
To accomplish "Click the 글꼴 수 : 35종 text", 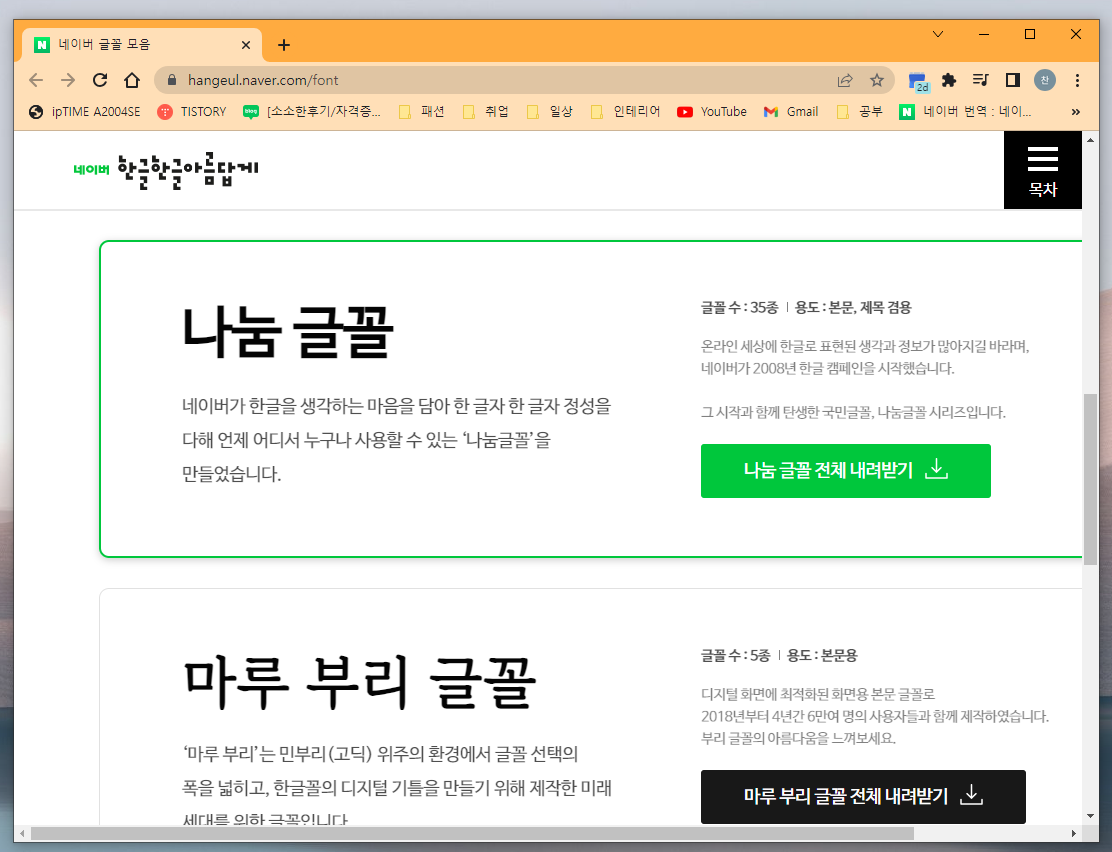I will [739, 307].
